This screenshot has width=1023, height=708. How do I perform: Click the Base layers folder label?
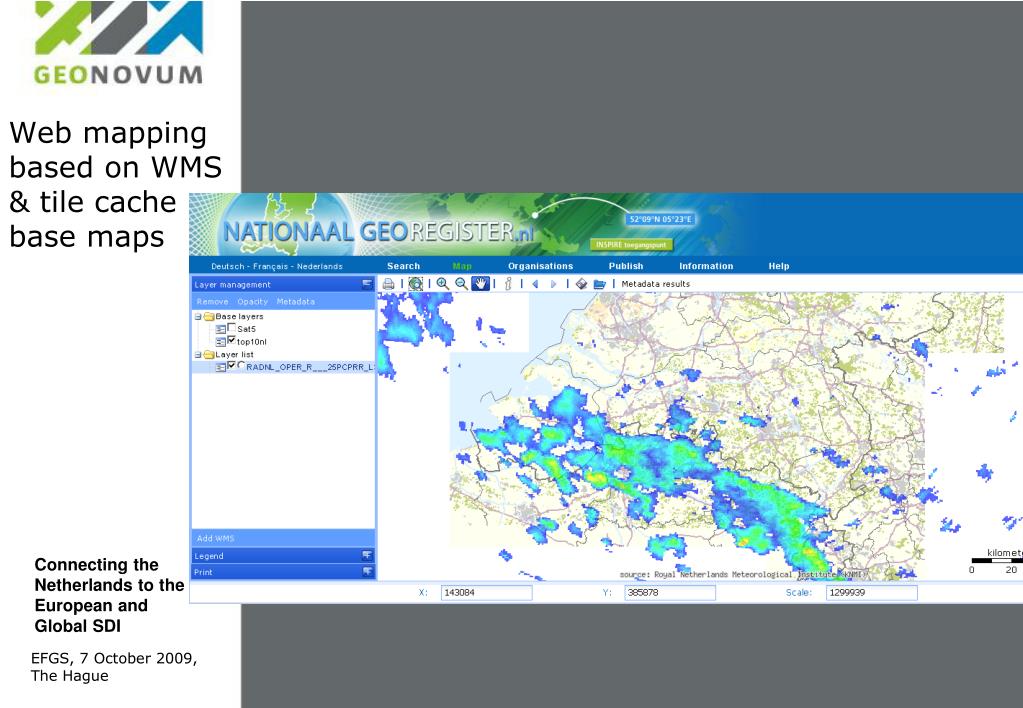(x=239, y=316)
